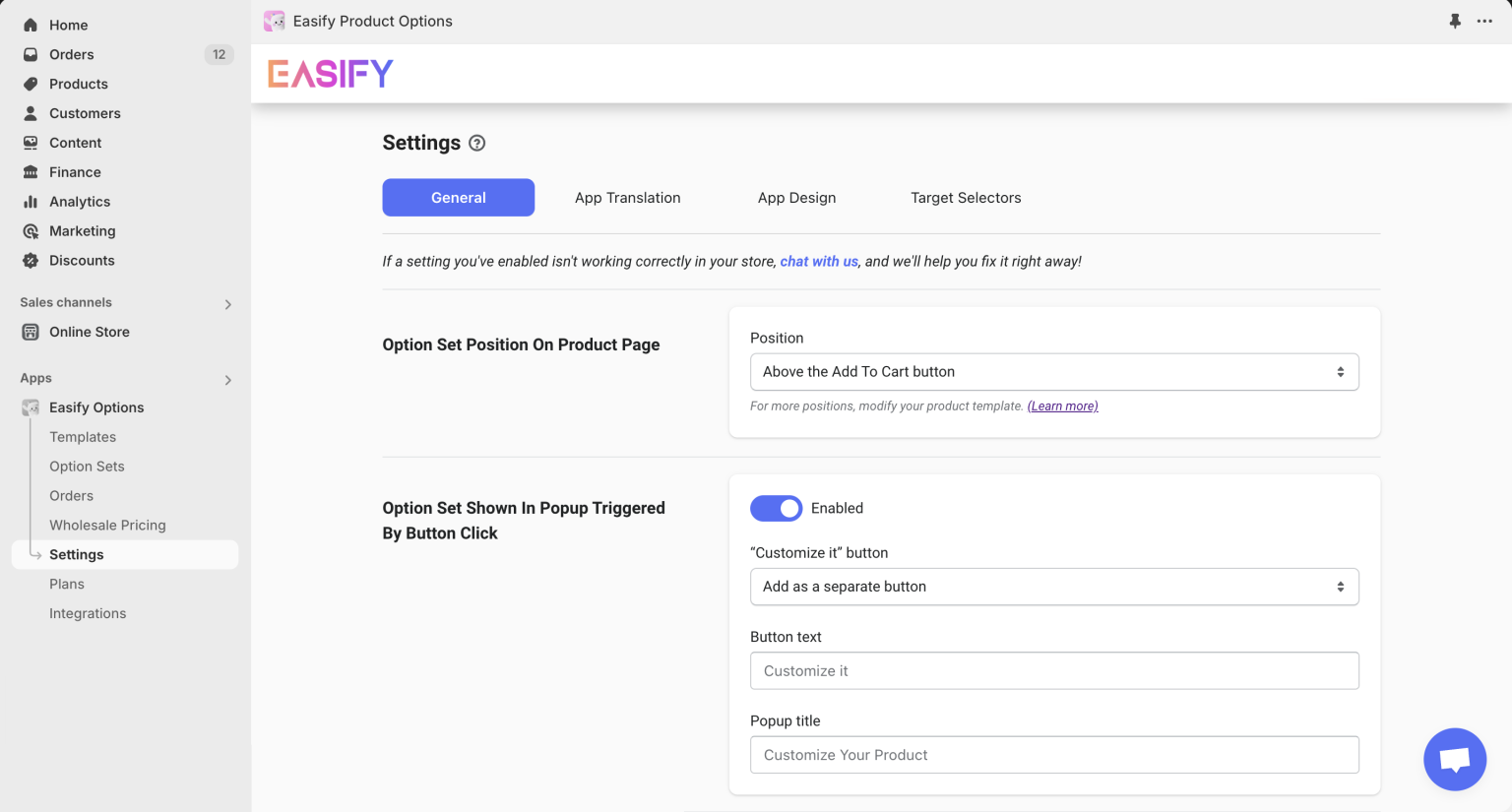Open the live chat bubble icon
Image resolution: width=1512 pixels, height=812 pixels.
[x=1455, y=759]
